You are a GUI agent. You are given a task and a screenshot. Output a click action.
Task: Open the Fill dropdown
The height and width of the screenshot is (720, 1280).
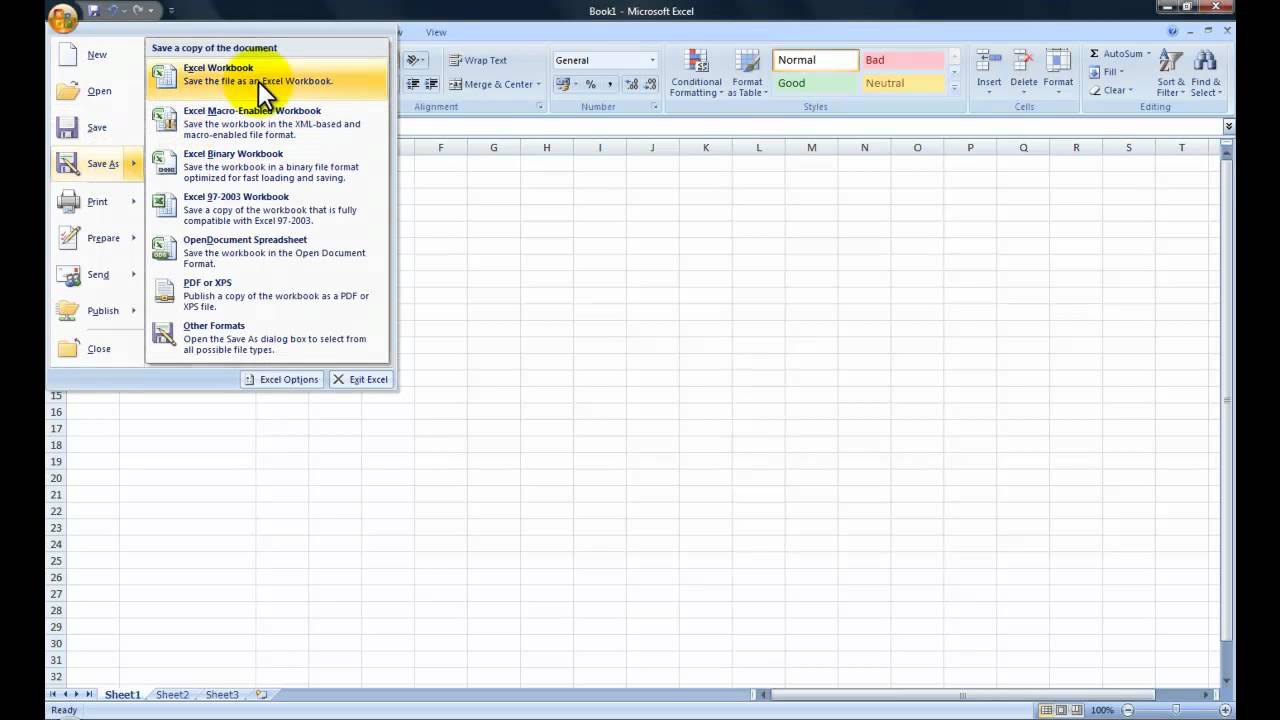pyautogui.click(x=1106, y=72)
